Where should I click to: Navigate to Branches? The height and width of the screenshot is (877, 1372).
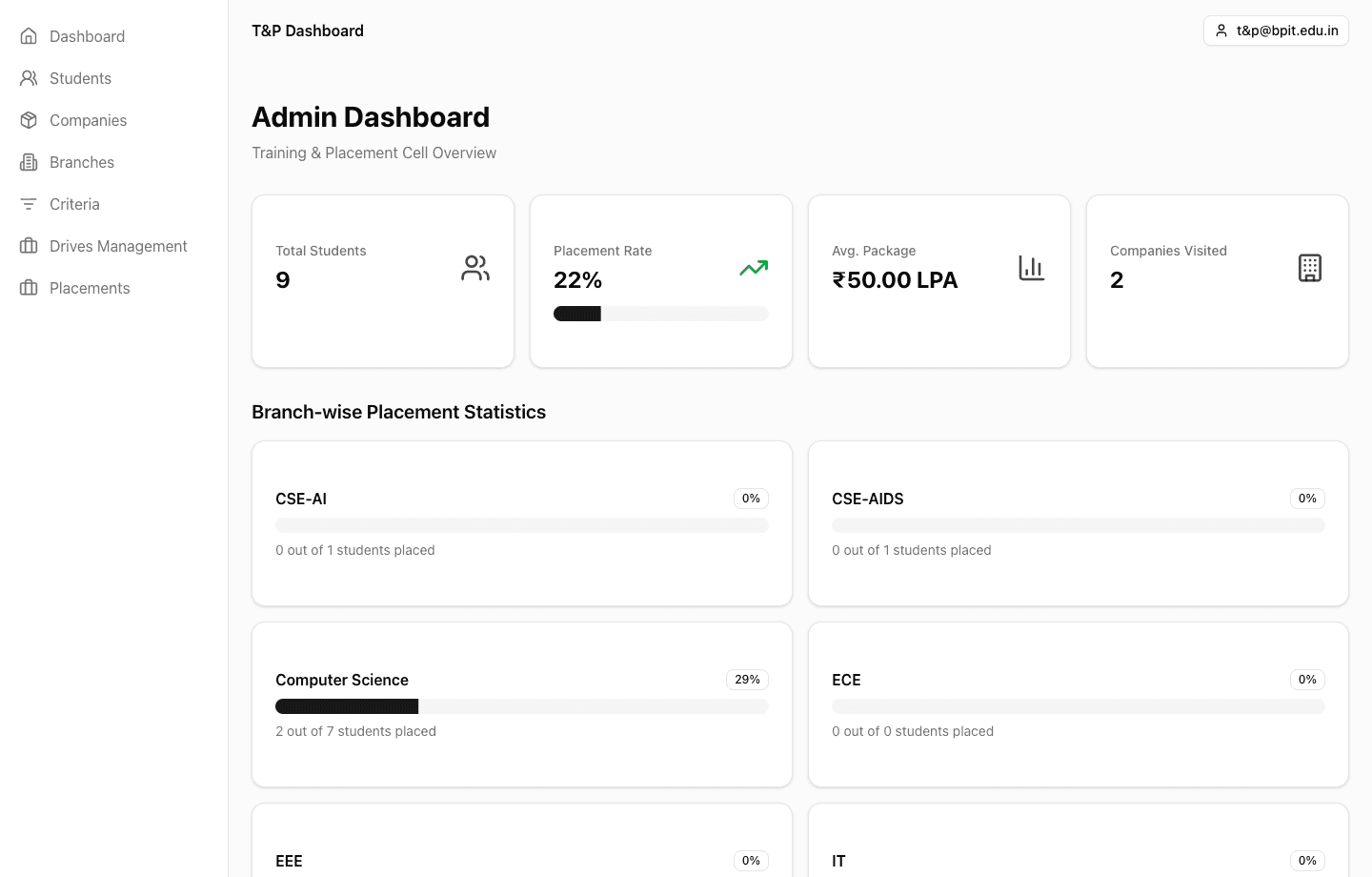coord(114,162)
